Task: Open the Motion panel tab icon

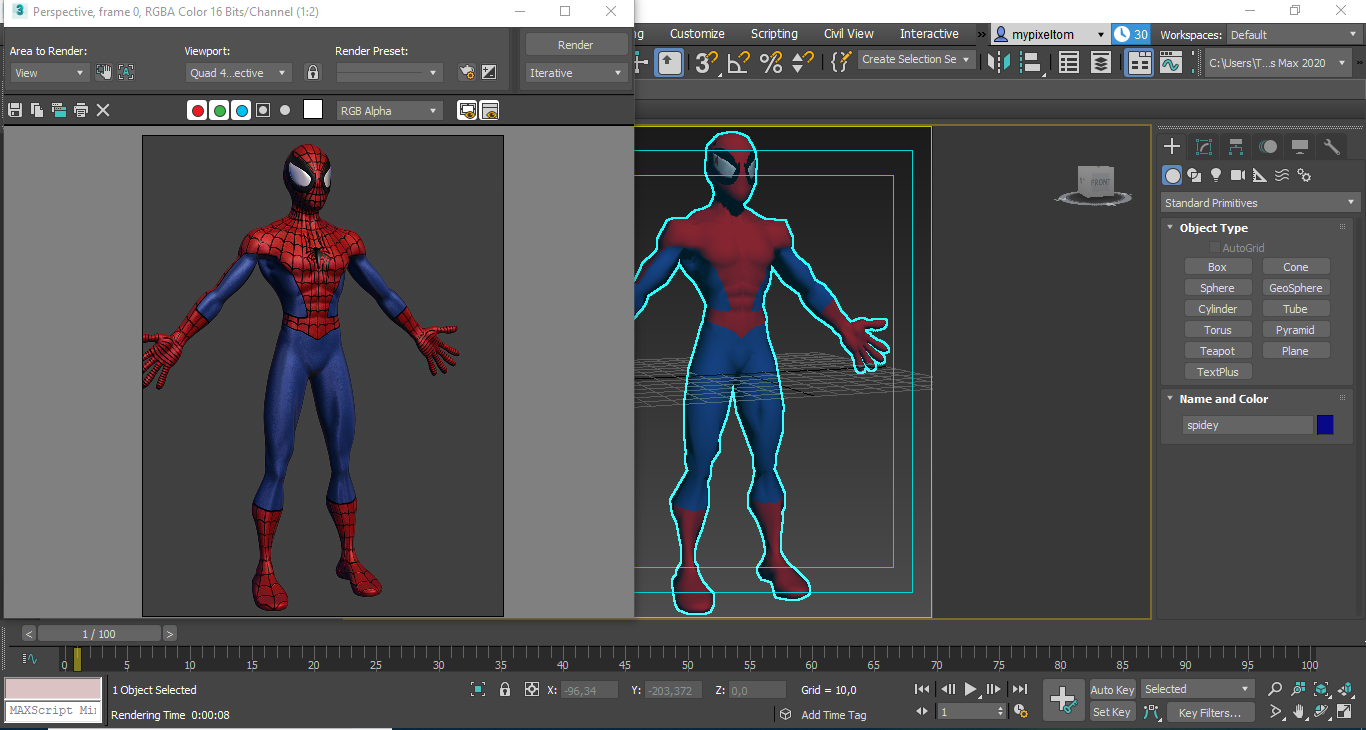Action: point(1268,147)
